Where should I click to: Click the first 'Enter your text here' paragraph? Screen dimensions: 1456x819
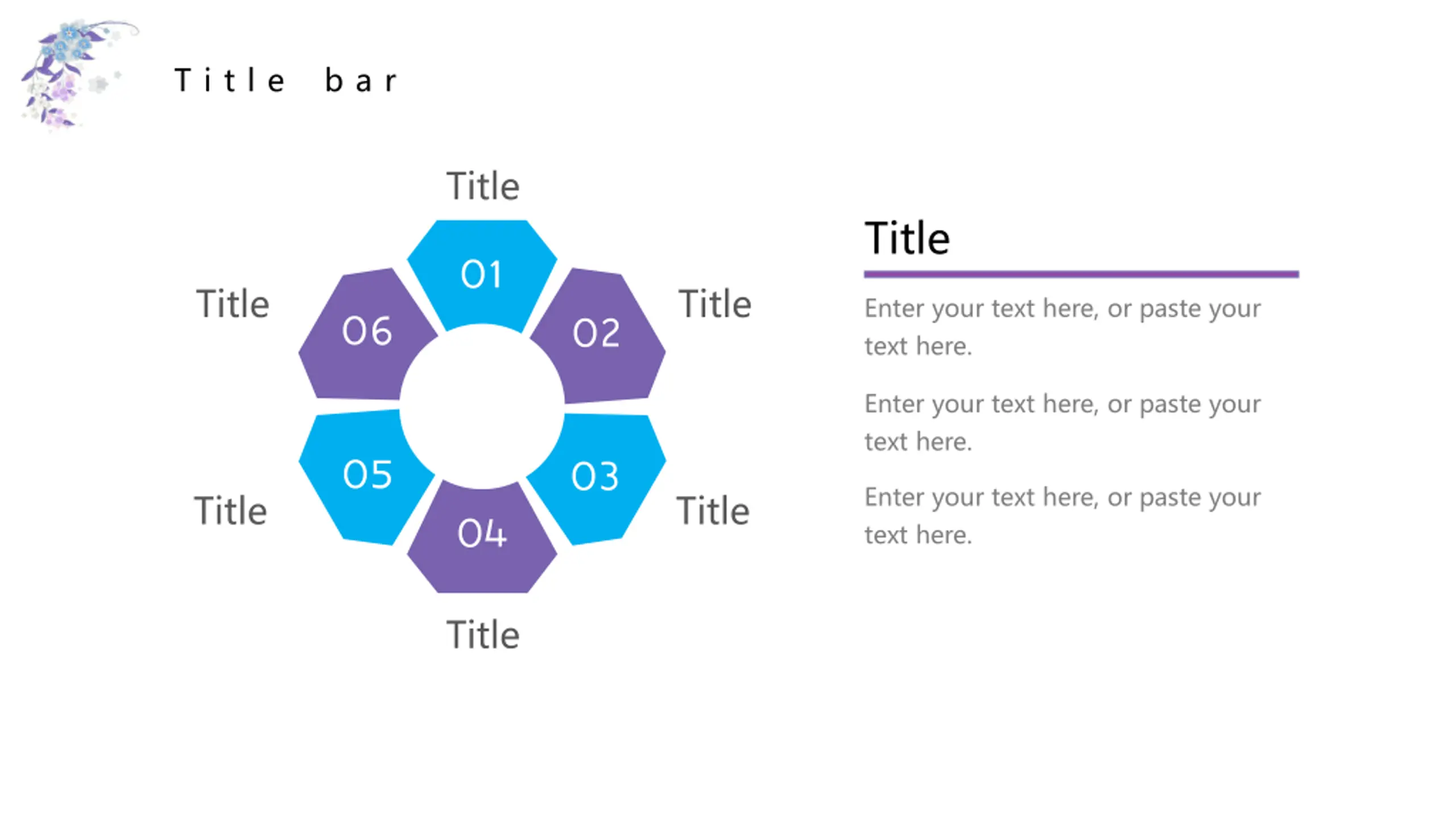point(1062,327)
